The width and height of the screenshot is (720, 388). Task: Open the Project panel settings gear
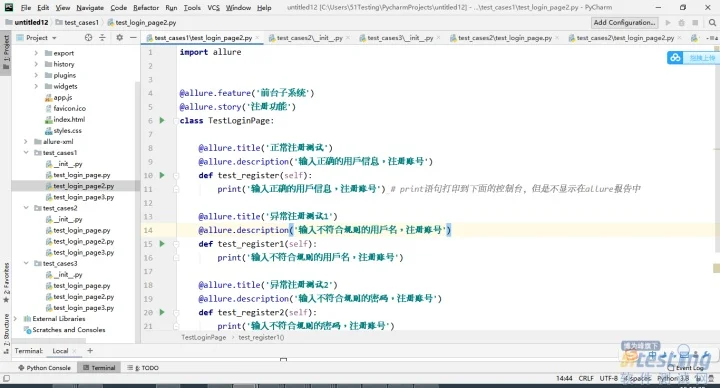pos(119,38)
